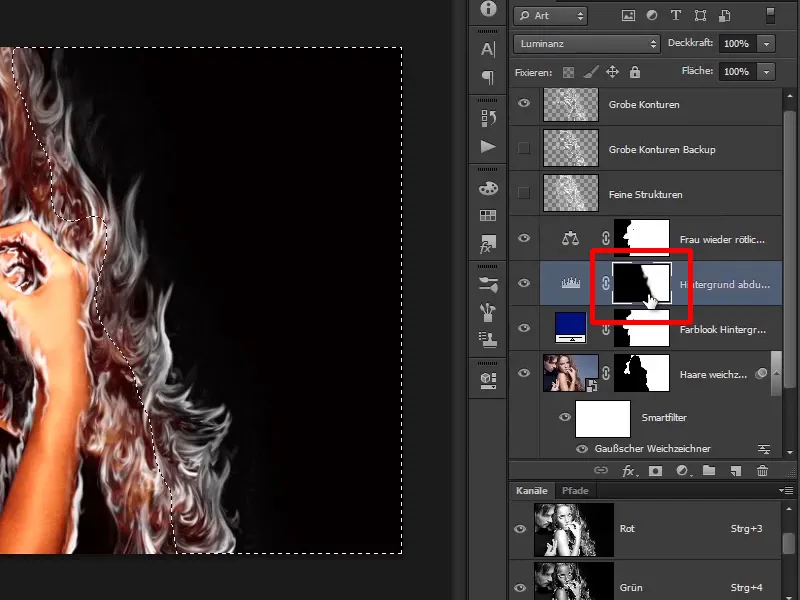
Task: Select the white Smartfilter mask thumbnail
Action: (x=603, y=419)
